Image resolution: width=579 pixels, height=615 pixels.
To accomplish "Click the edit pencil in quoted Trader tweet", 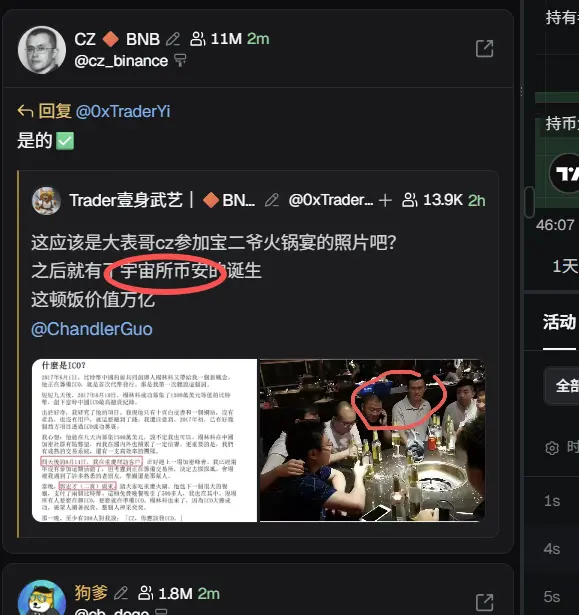I will 272,200.
